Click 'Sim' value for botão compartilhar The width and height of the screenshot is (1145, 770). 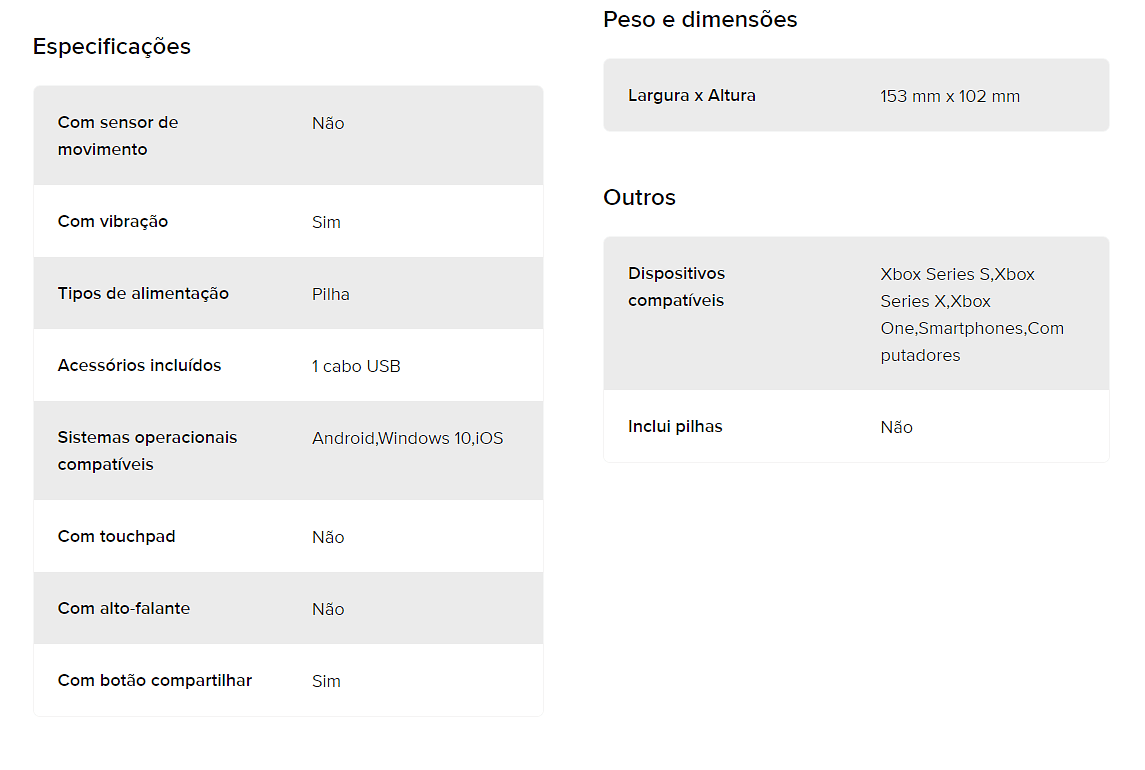pos(326,682)
